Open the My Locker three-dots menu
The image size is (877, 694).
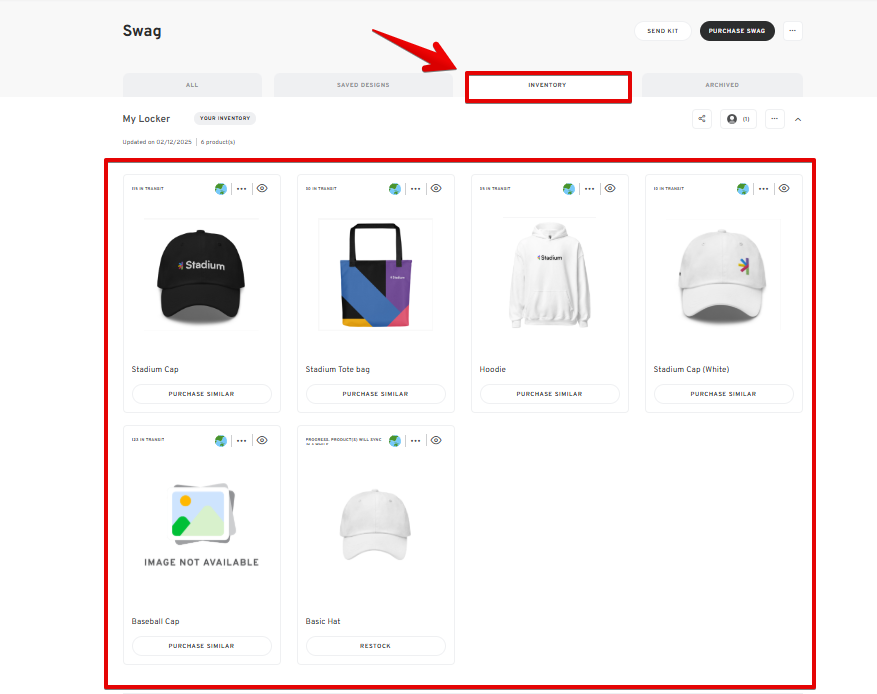(775, 119)
